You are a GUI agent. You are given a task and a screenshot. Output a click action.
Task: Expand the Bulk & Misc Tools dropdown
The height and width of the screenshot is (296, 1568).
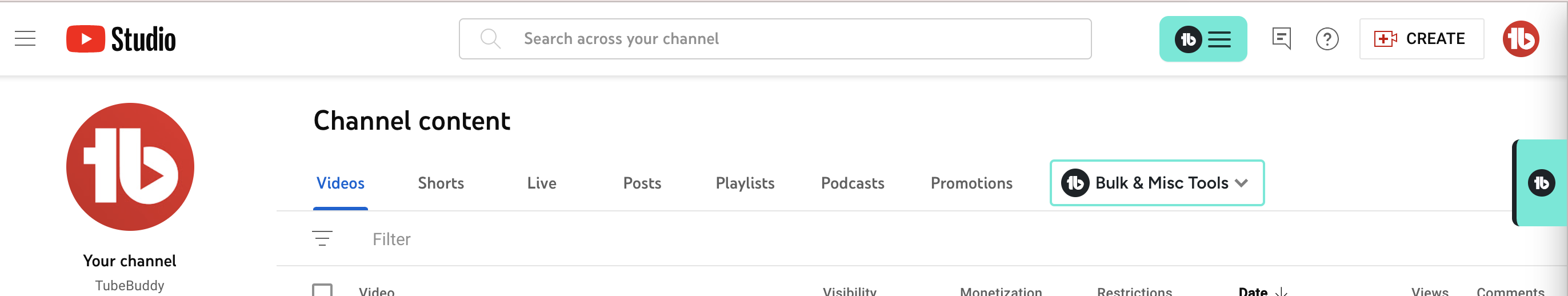pos(1157,183)
